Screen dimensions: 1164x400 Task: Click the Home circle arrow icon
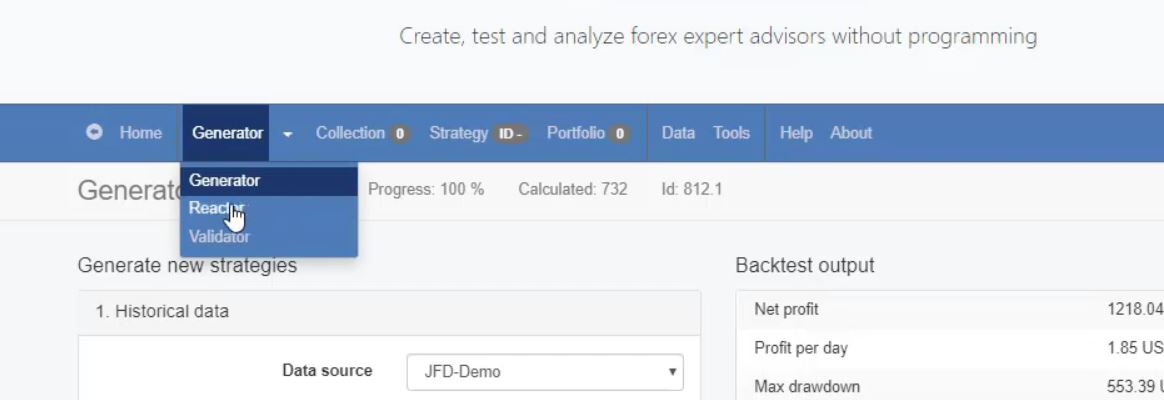point(95,132)
